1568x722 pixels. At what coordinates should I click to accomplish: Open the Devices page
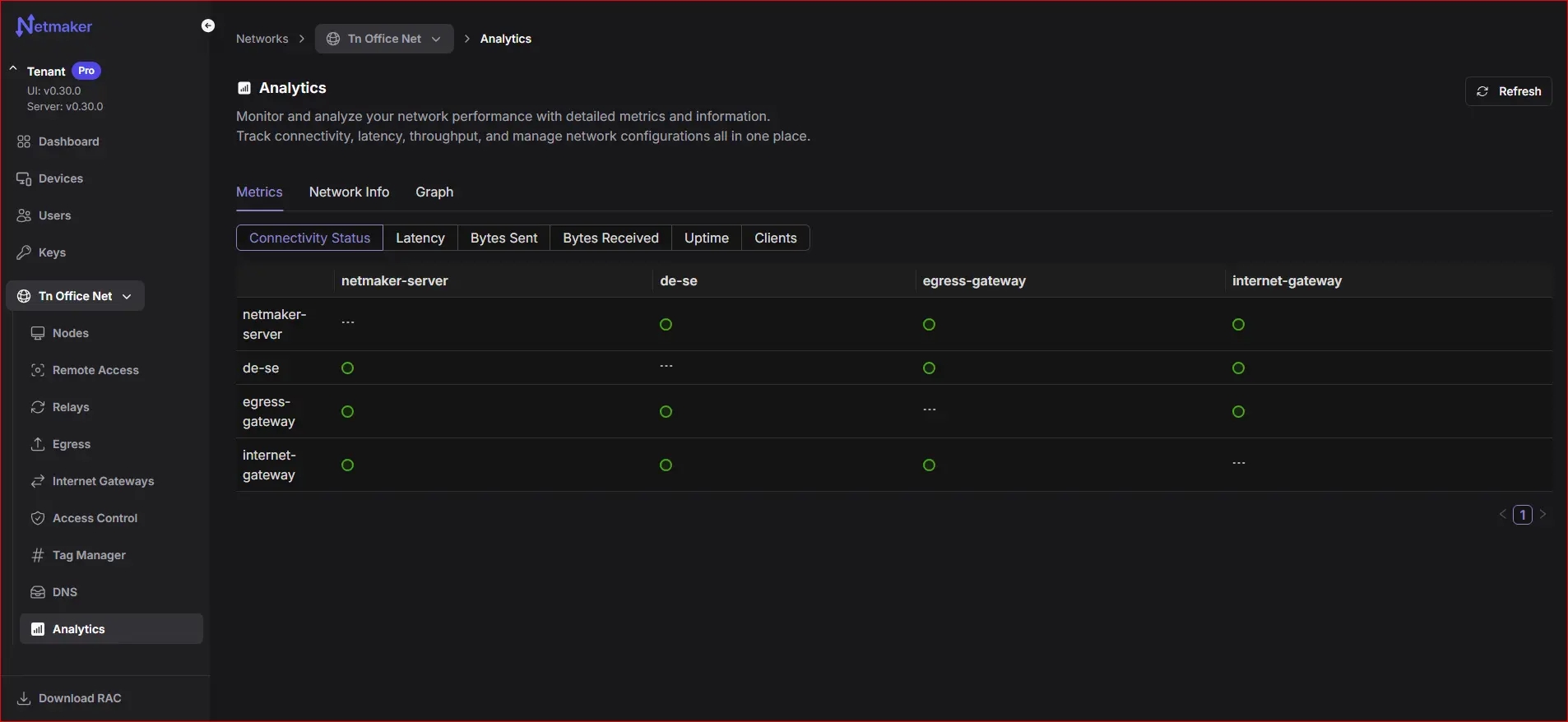[x=61, y=178]
